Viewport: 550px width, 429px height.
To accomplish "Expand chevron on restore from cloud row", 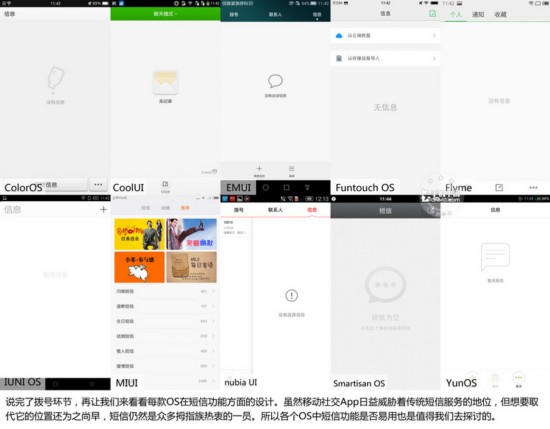I will pos(434,36).
